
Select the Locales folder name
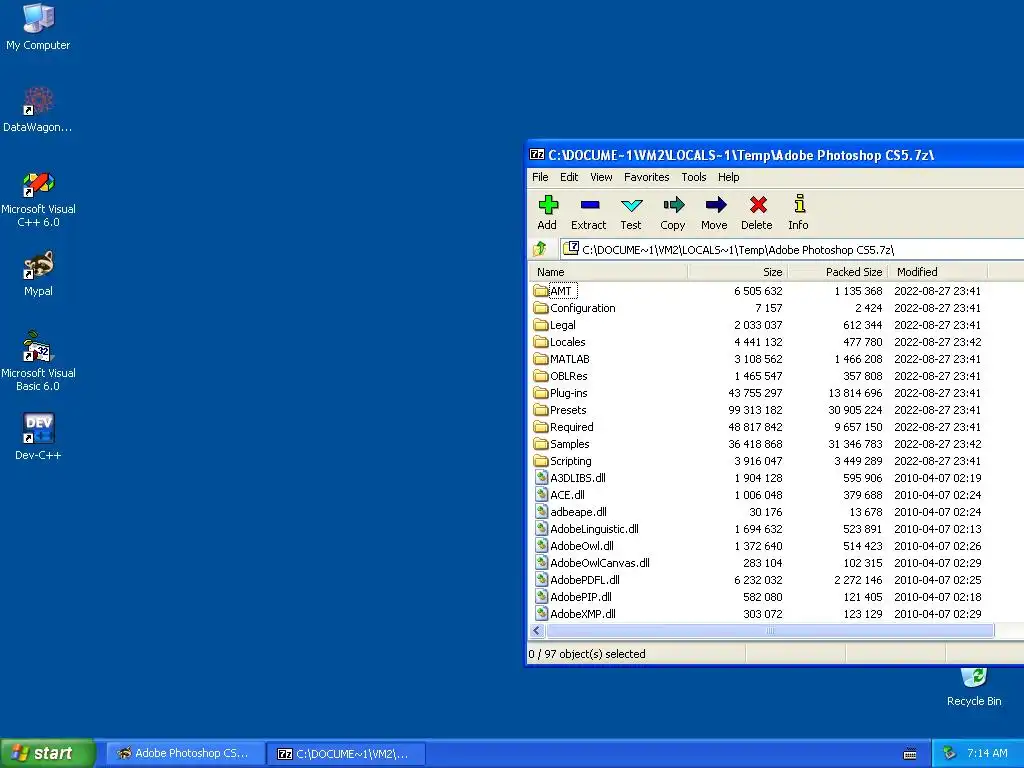(568, 342)
